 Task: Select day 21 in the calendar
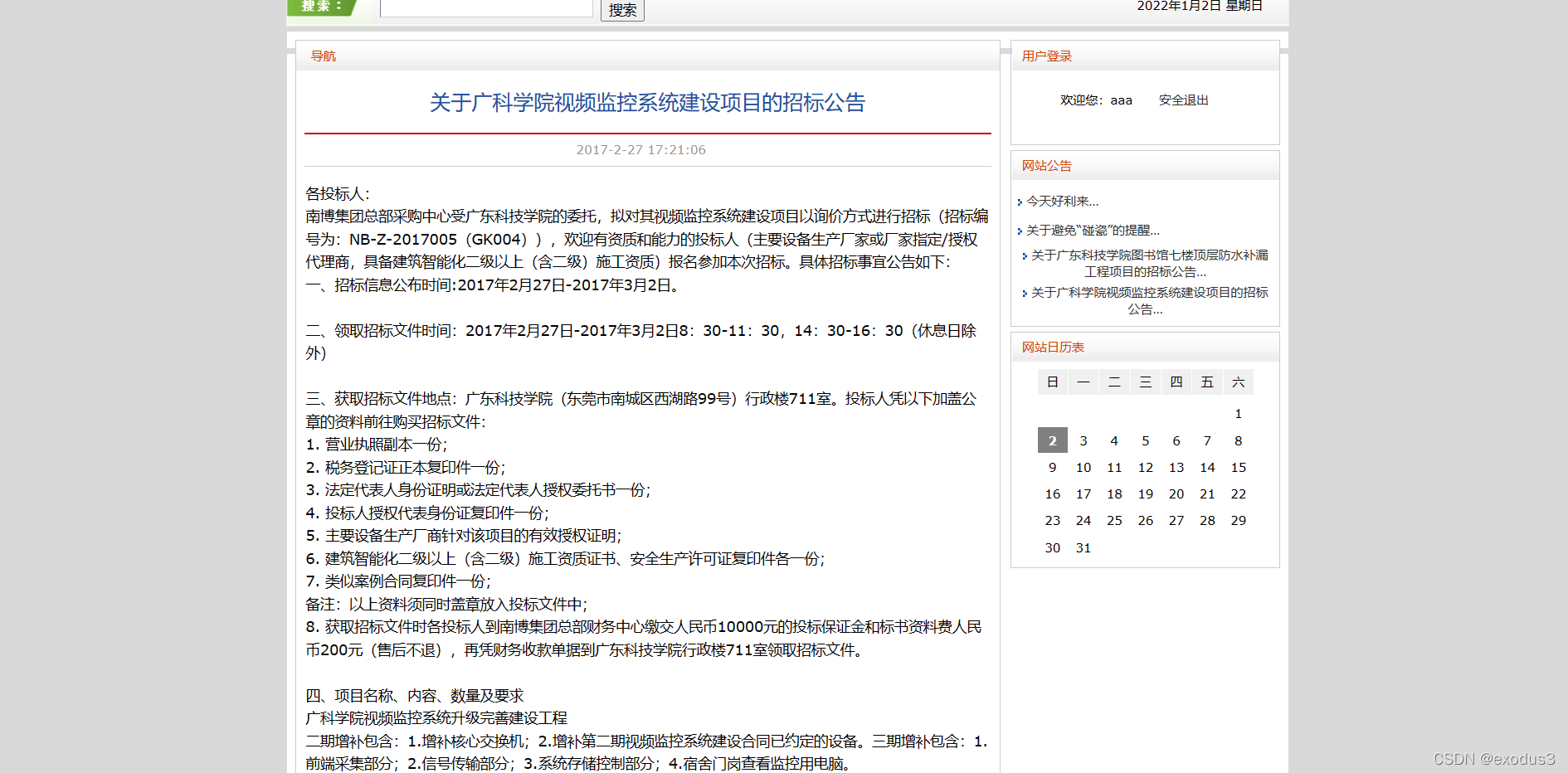[x=1207, y=494]
